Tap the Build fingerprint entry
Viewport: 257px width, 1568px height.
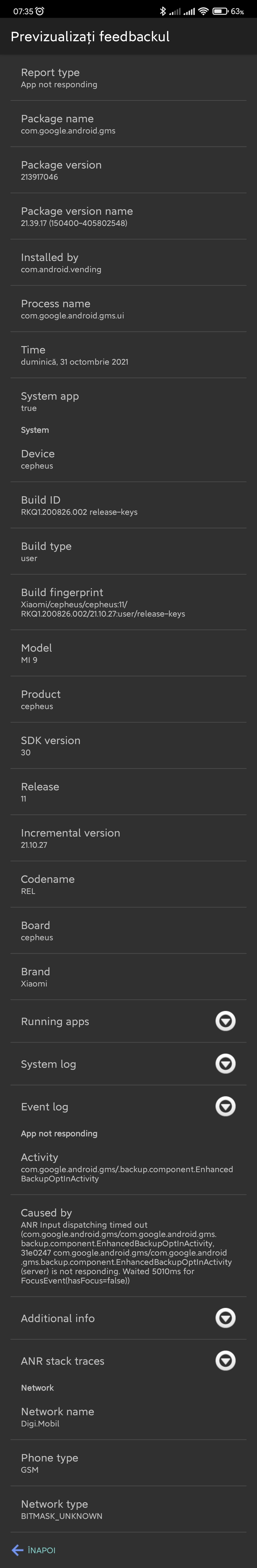pyautogui.click(x=128, y=602)
